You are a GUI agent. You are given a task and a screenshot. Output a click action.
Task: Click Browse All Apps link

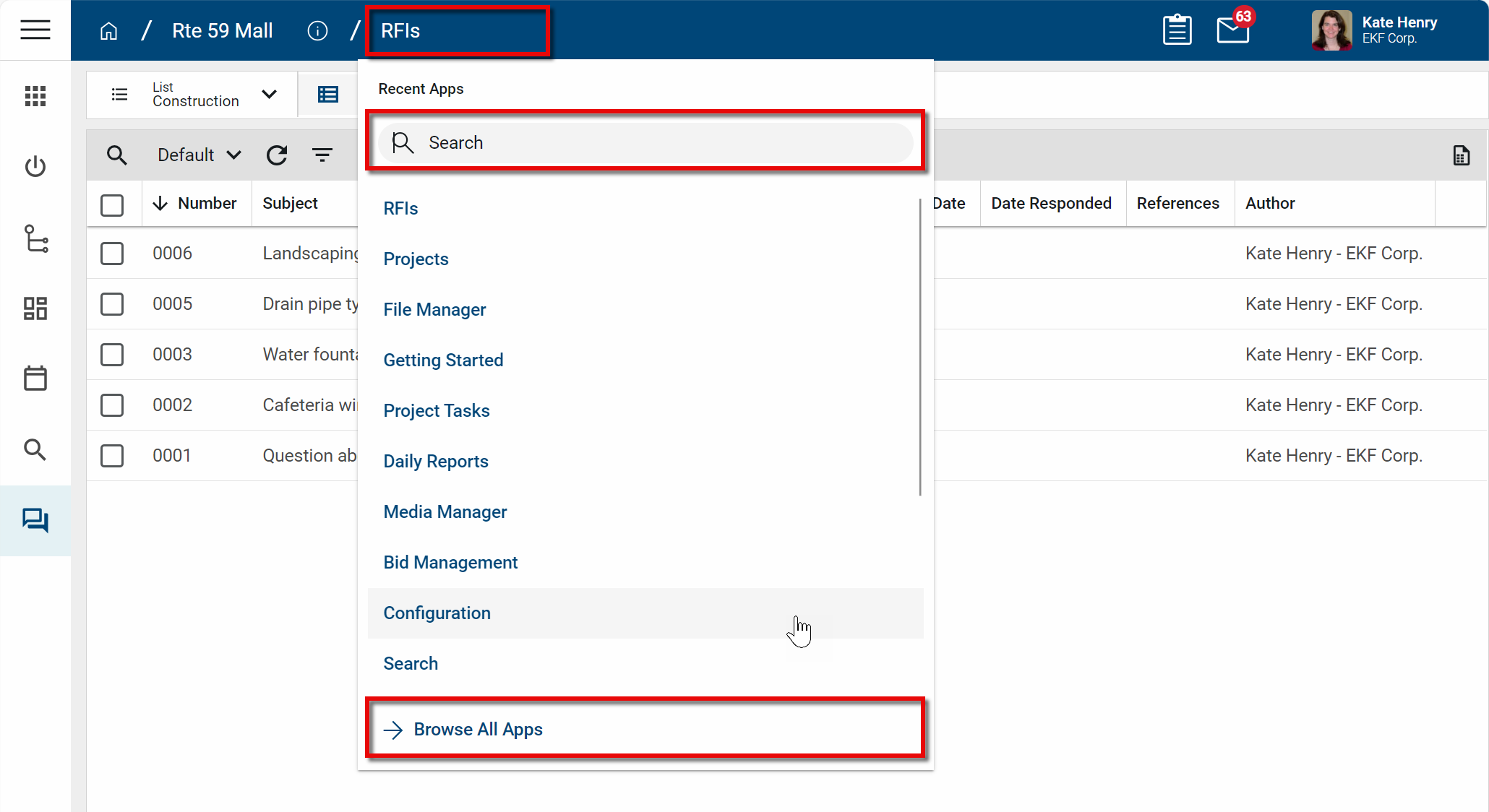click(478, 730)
